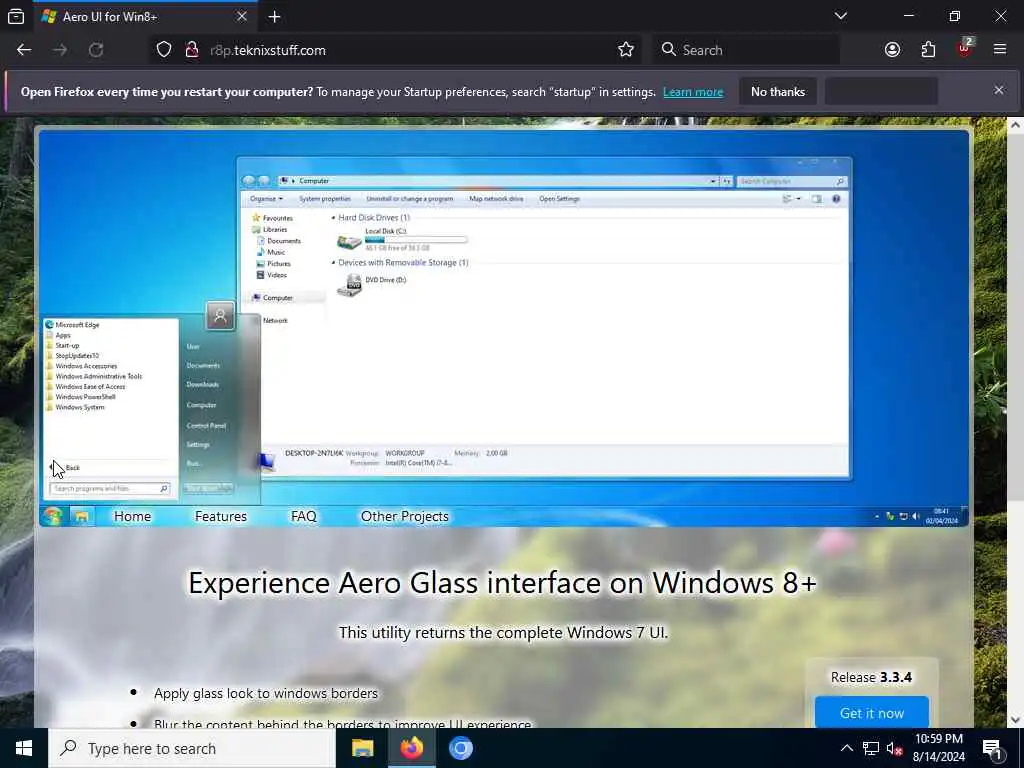Open Firefox View at the tab strip start
This screenshot has width=1024, height=768.
16,16
